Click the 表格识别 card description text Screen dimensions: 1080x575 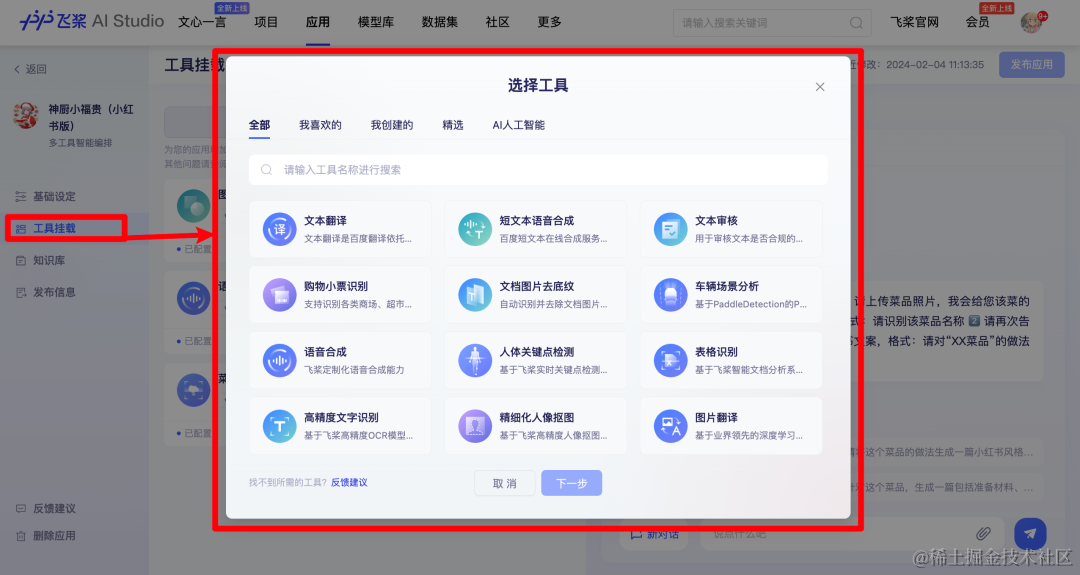pos(748,370)
